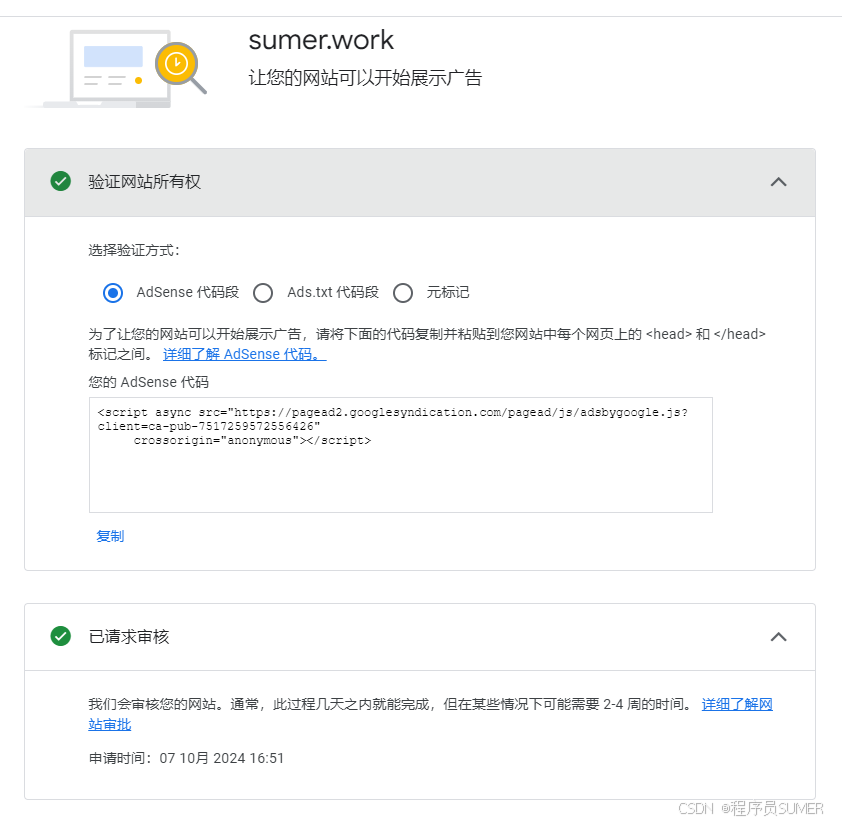Collapse the 已请求审核 section chevron
842x824 pixels.
point(778,637)
